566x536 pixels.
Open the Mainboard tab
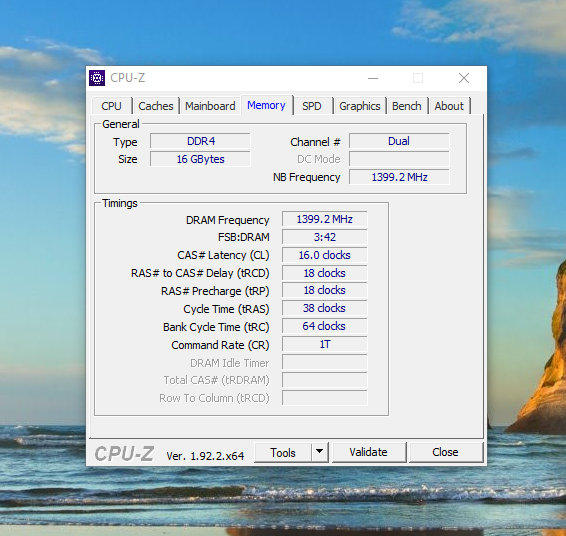[210, 106]
